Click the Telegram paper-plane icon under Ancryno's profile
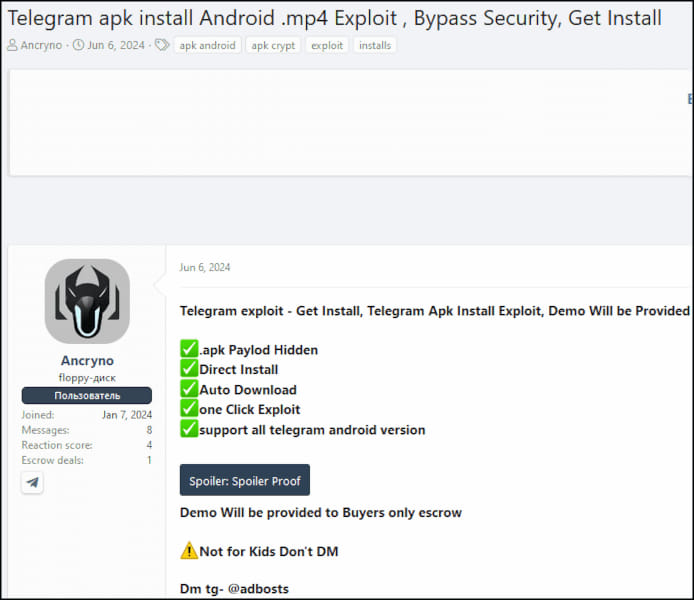 pos(32,482)
